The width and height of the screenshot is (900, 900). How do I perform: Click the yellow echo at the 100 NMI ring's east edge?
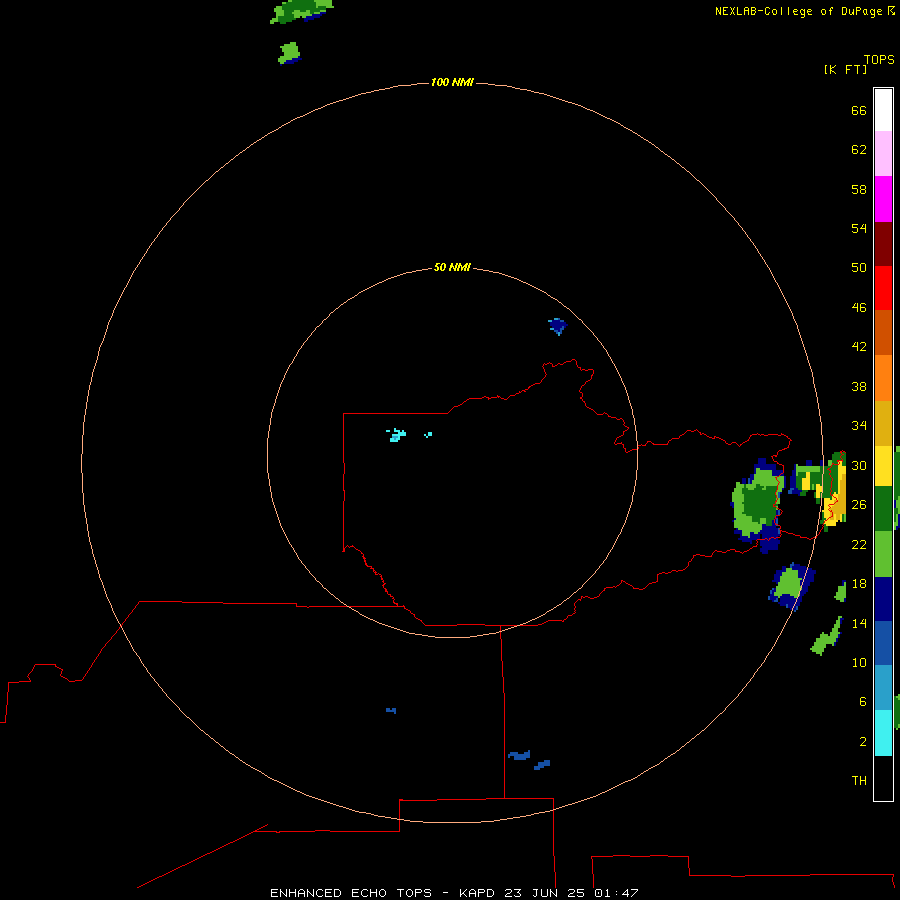836,495
